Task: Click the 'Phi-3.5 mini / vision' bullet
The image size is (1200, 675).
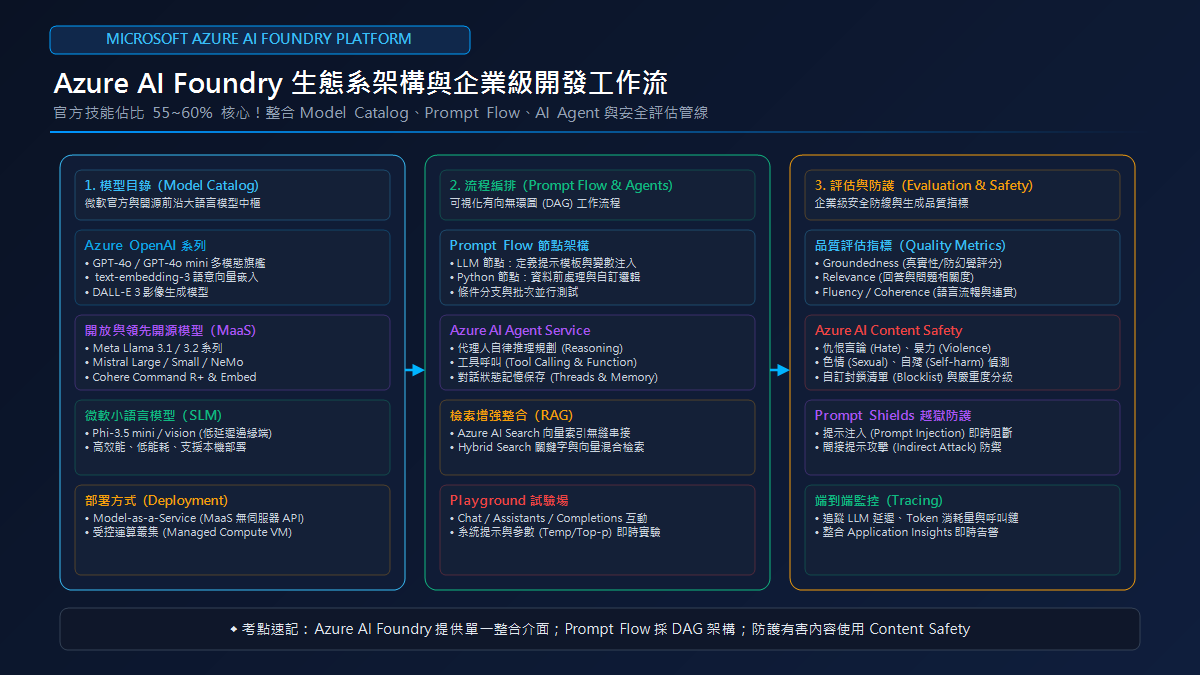Action: [x=178, y=433]
